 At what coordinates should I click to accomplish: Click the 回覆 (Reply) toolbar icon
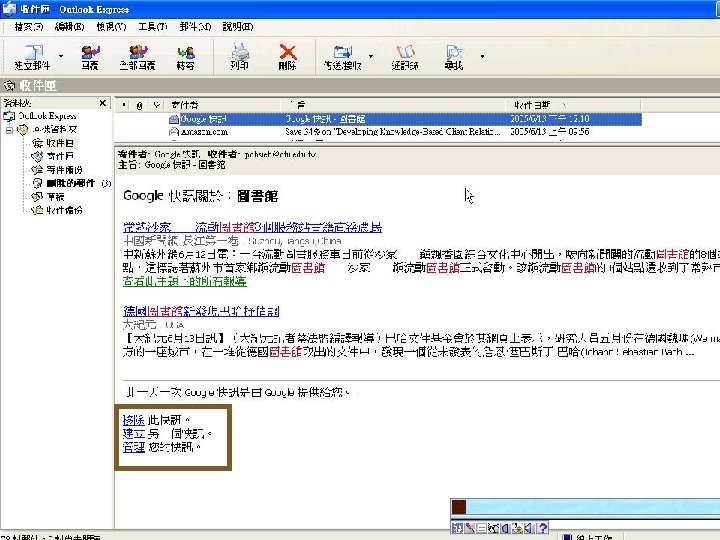click(x=90, y=52)
